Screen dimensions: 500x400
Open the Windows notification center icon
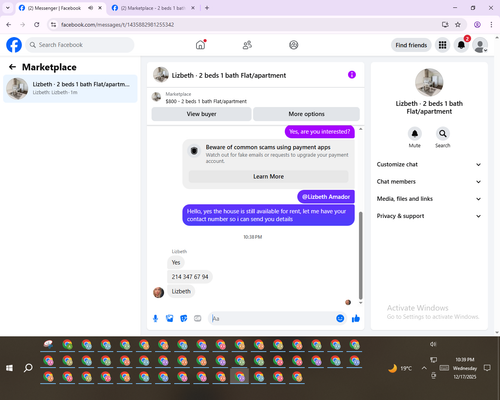pos(487,368)
